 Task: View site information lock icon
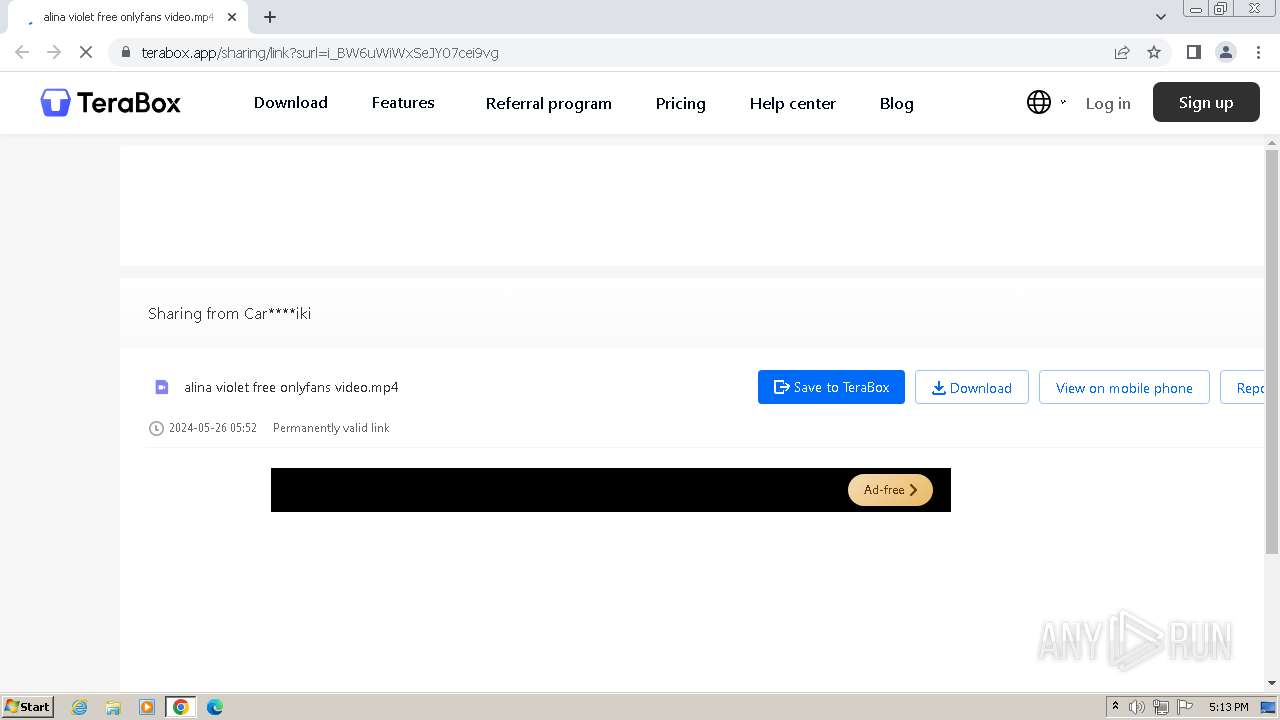(126, 52)
